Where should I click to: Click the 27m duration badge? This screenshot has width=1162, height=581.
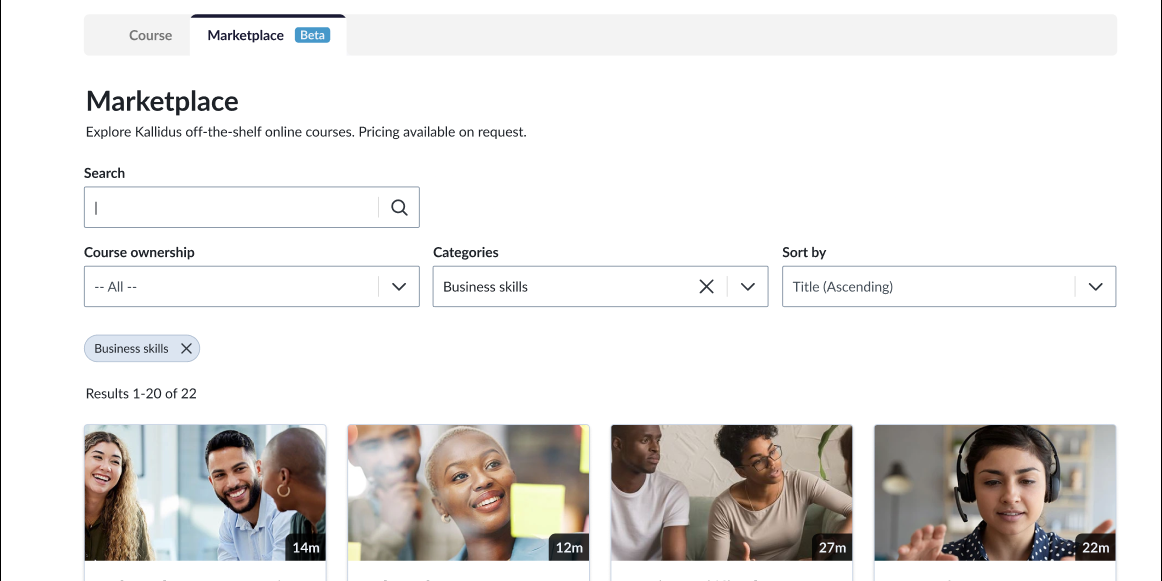[832, 548]
